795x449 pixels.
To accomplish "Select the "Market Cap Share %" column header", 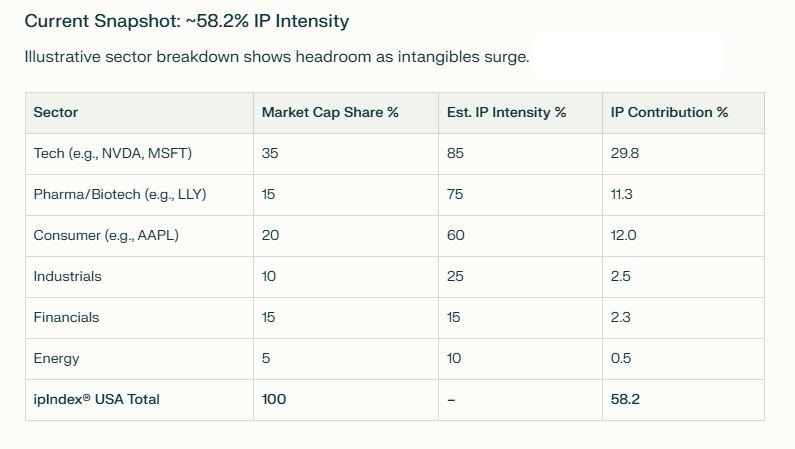I will click(x=330, y=113).
